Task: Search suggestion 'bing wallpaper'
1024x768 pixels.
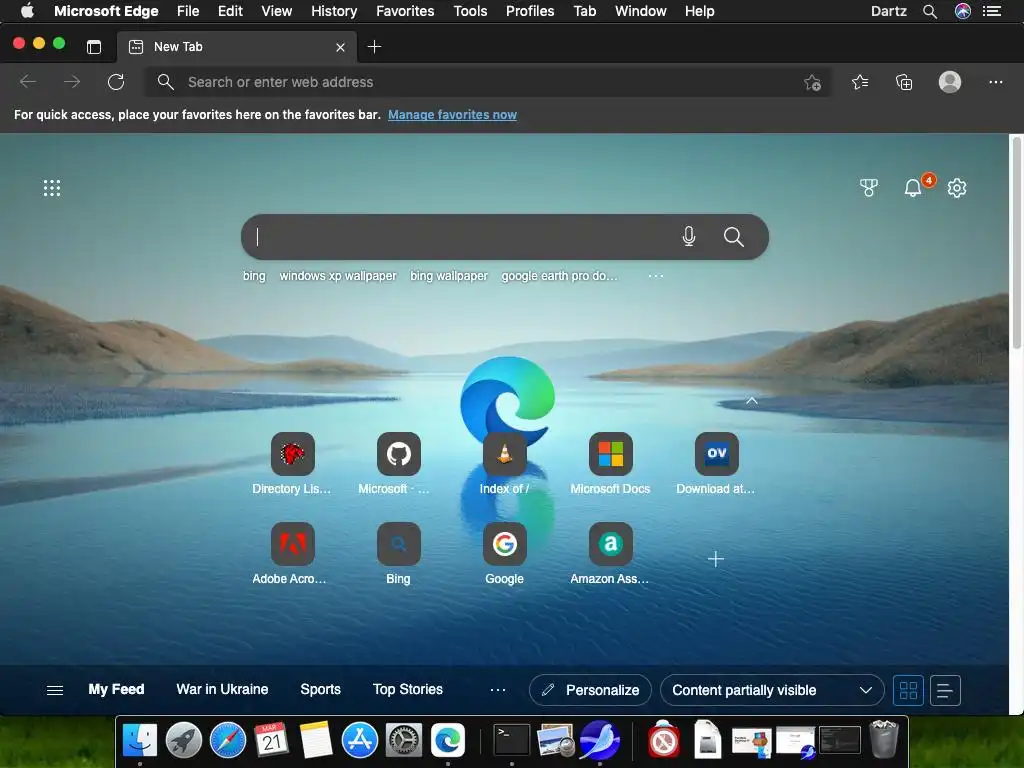Action: click(x=449, y=276)
